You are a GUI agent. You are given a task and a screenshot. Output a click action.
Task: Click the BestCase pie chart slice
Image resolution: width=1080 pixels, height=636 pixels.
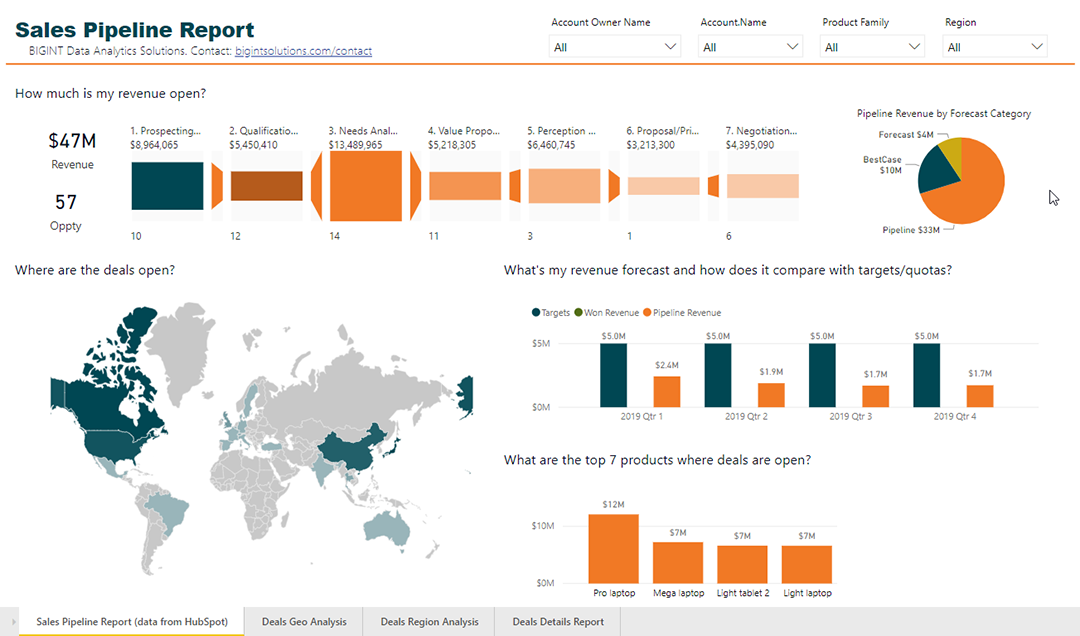[936, 171]
